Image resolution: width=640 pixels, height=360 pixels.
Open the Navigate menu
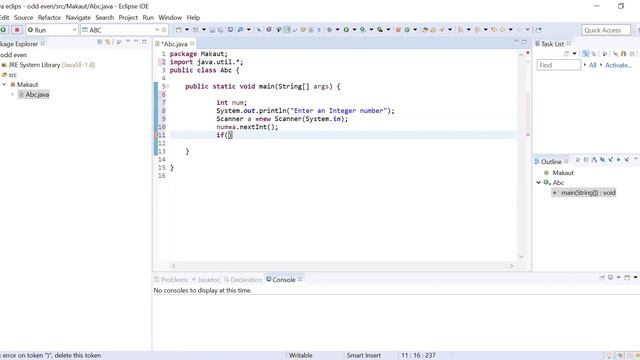[x=78, y=18]
